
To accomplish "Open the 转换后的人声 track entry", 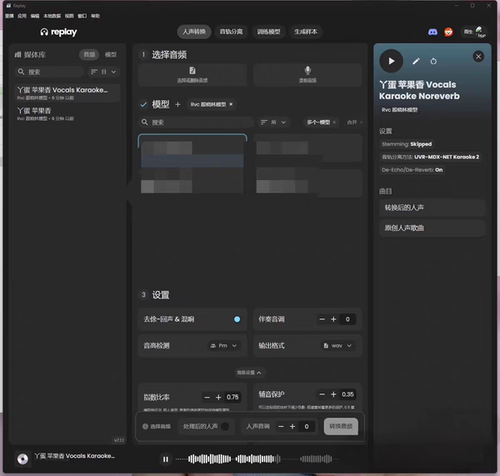I will (x=432, y=208).
